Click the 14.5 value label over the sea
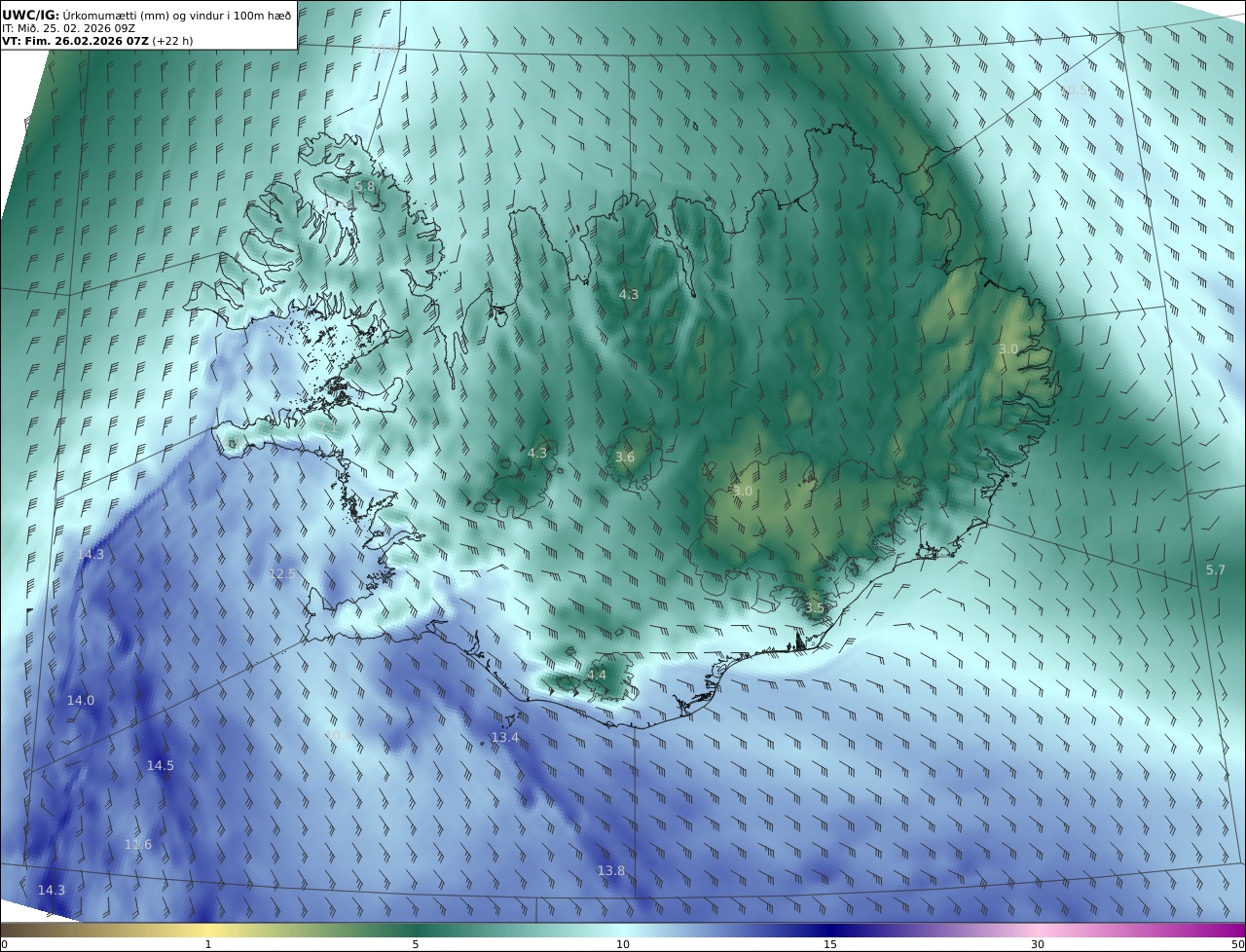Screen dimensions: 1246x952 [x=161, y=765]
